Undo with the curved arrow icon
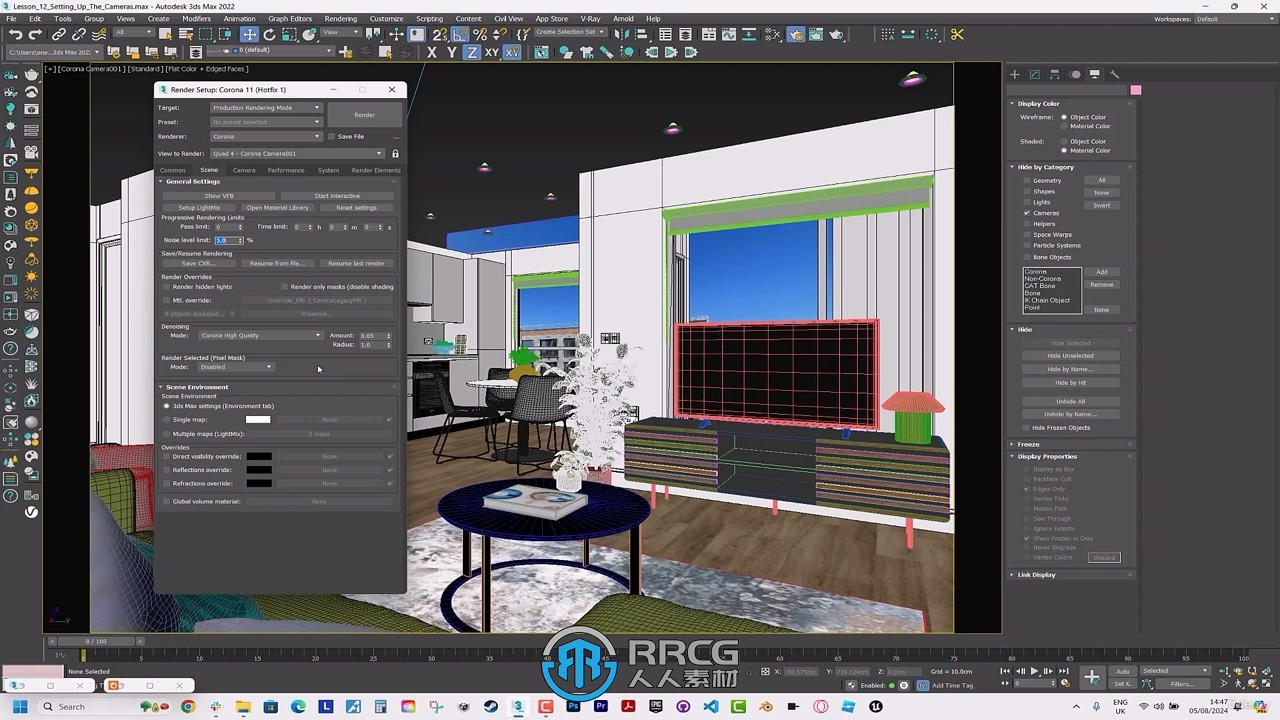 tap(15, 34)
